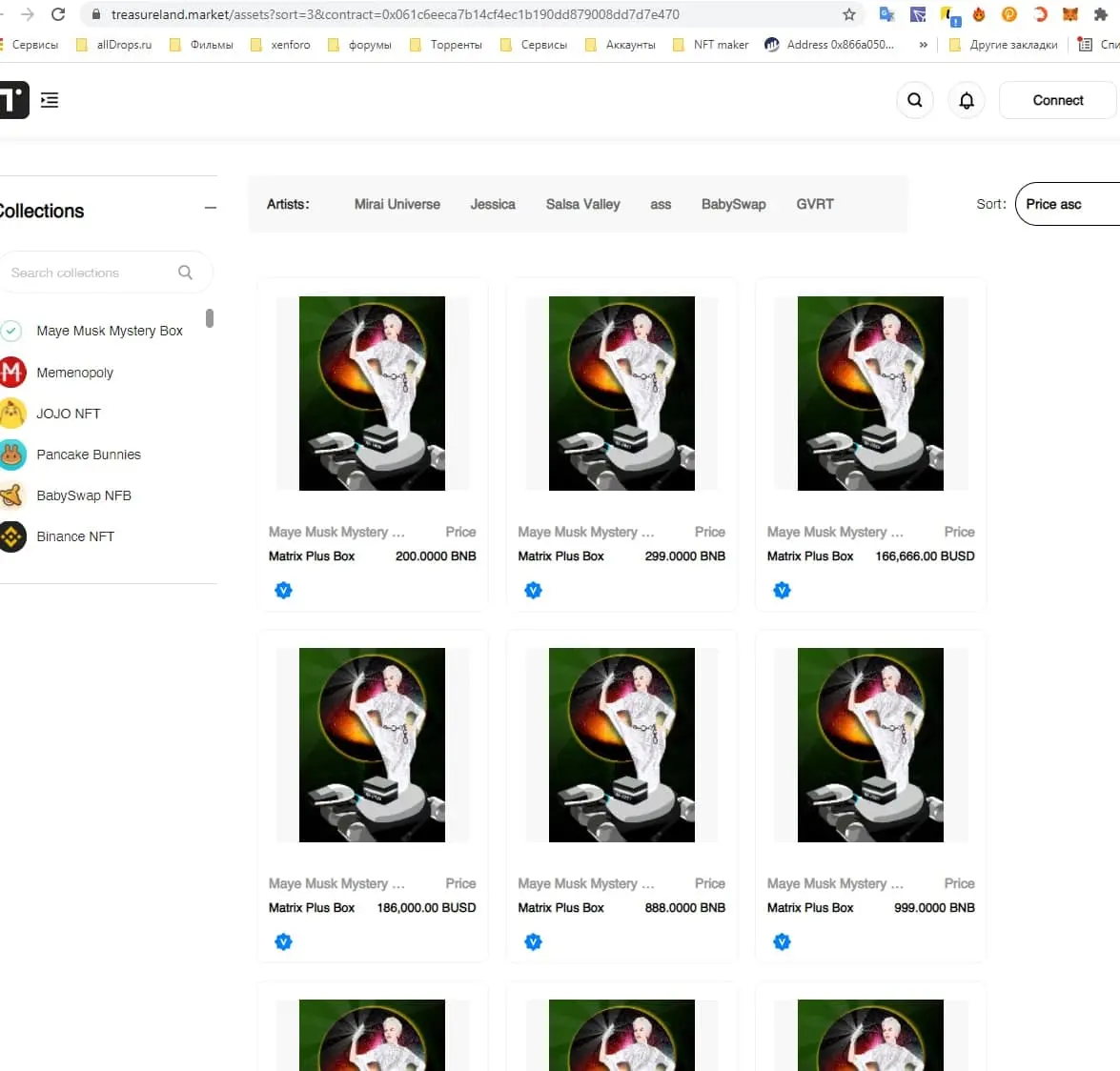Select the BabySwap NFB collection icon
Image resolution: width=1120 pixels, height=1071 pixels.
pyautogui.click(x=12, y=495)
